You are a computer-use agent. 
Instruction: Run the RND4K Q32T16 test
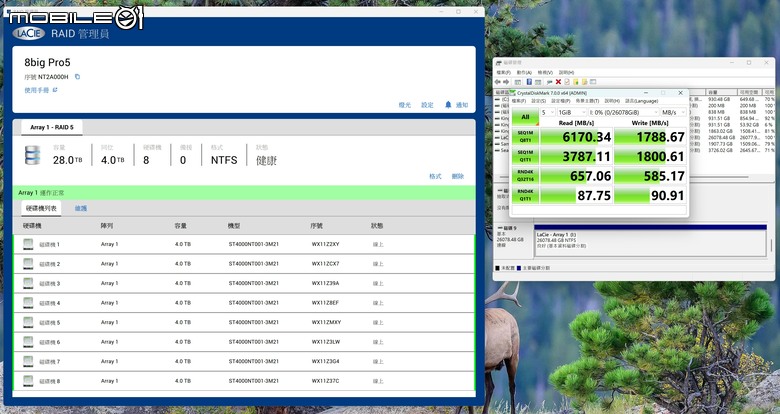pyautogui.click(x=525, y=175)
